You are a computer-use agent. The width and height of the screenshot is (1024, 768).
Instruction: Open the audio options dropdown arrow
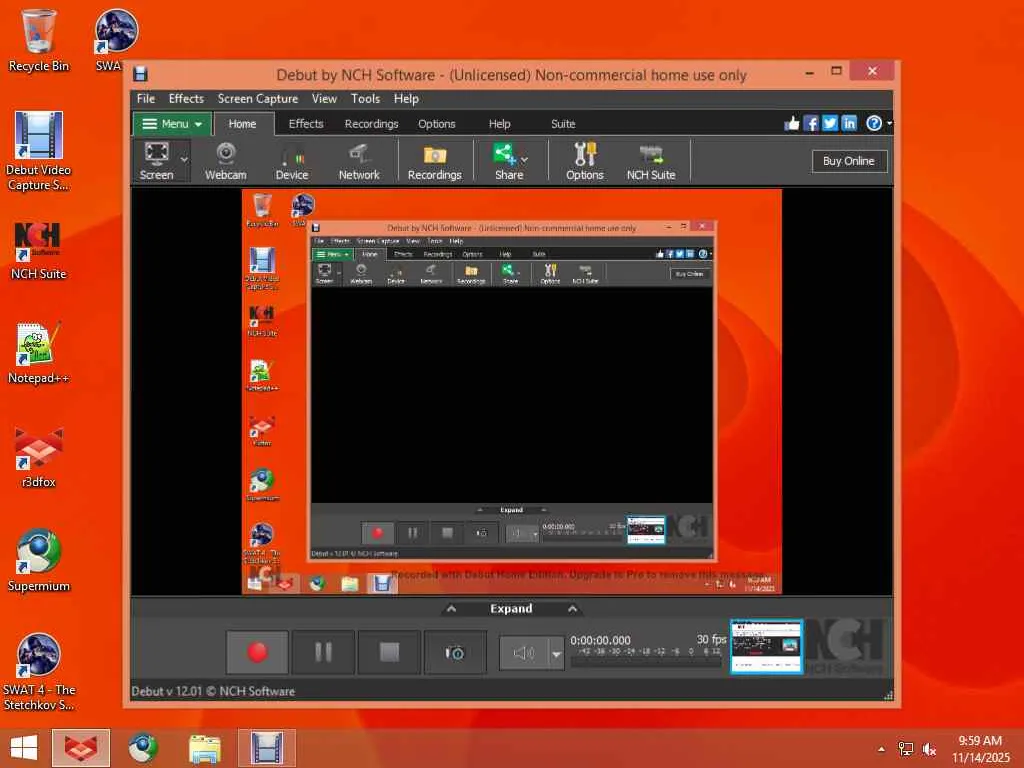pos(556,653)
